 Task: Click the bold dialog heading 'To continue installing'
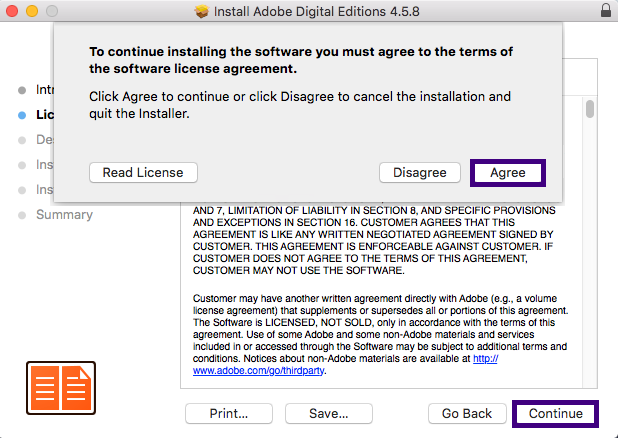coord(301,60)
